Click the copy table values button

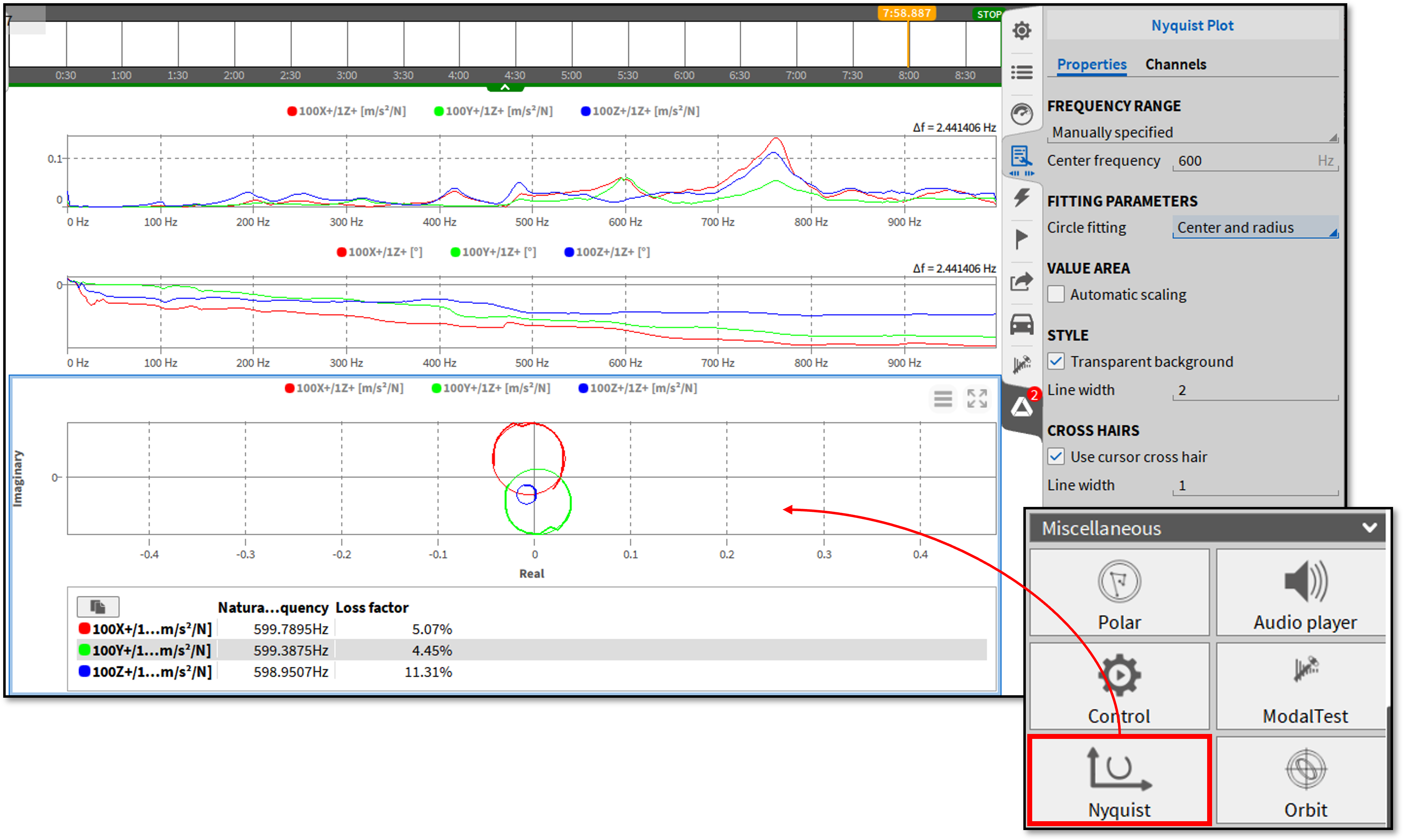(x=98, y=607)
